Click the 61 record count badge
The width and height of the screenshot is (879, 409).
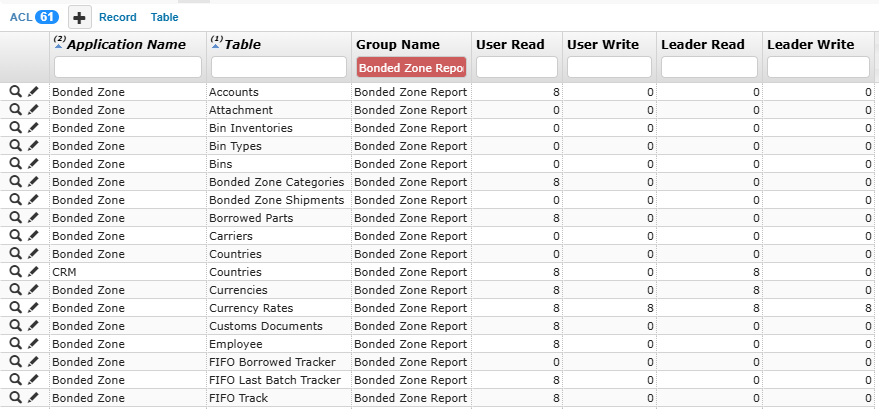[x=47, y=17]
